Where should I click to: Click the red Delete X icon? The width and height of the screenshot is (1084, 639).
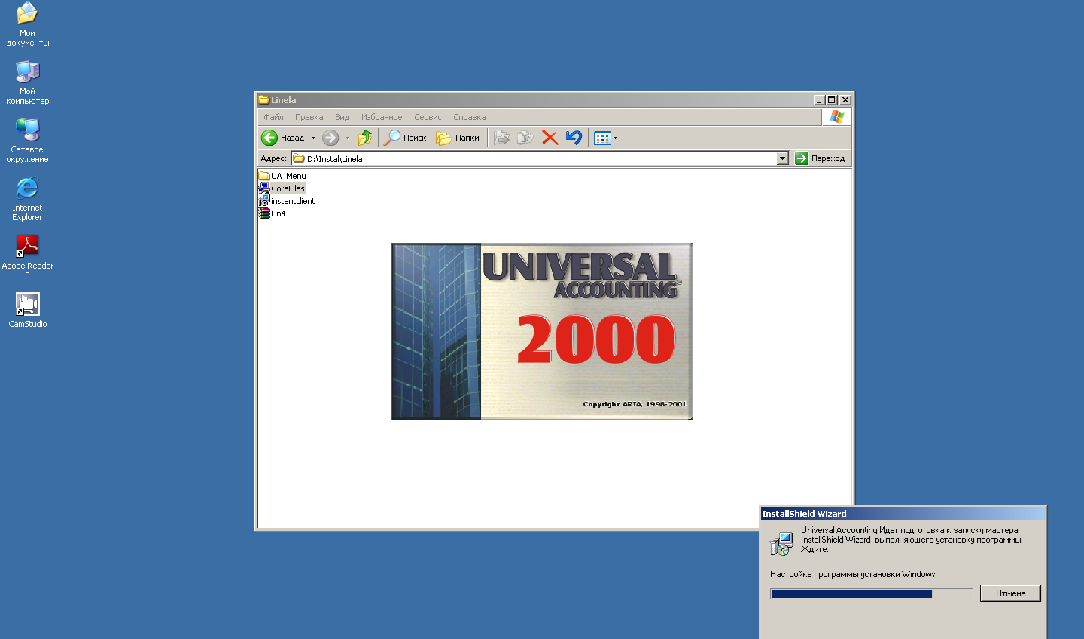[x=550, y=138]
